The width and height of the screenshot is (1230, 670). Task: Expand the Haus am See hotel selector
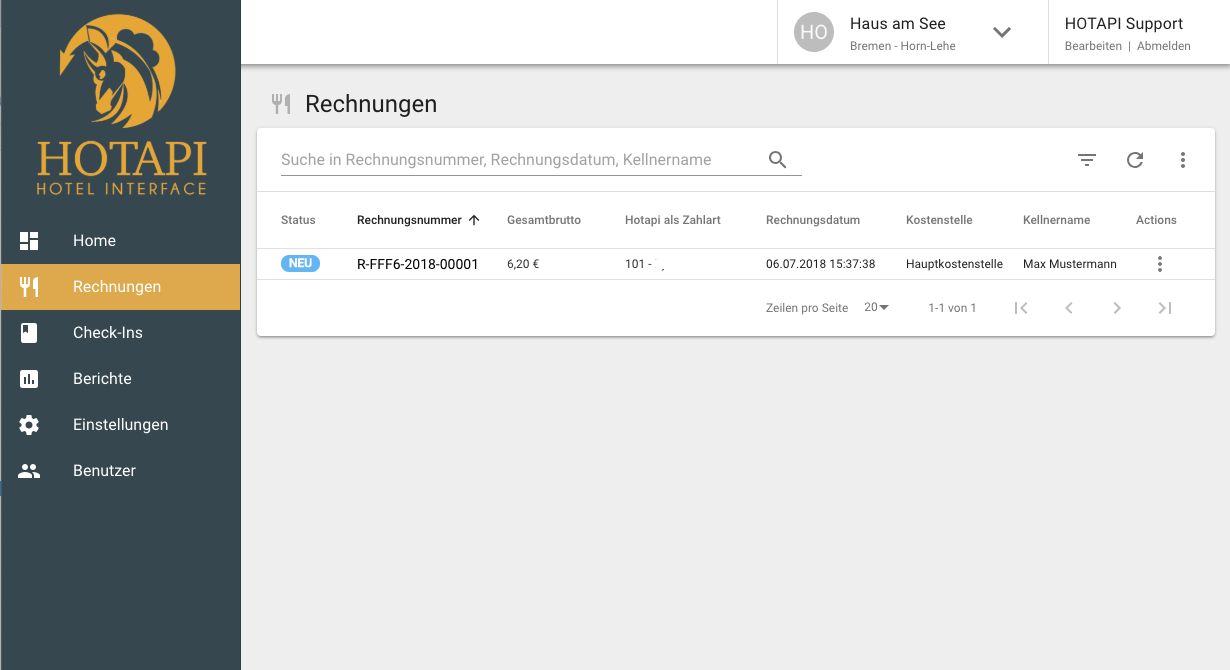[1002, 32]
